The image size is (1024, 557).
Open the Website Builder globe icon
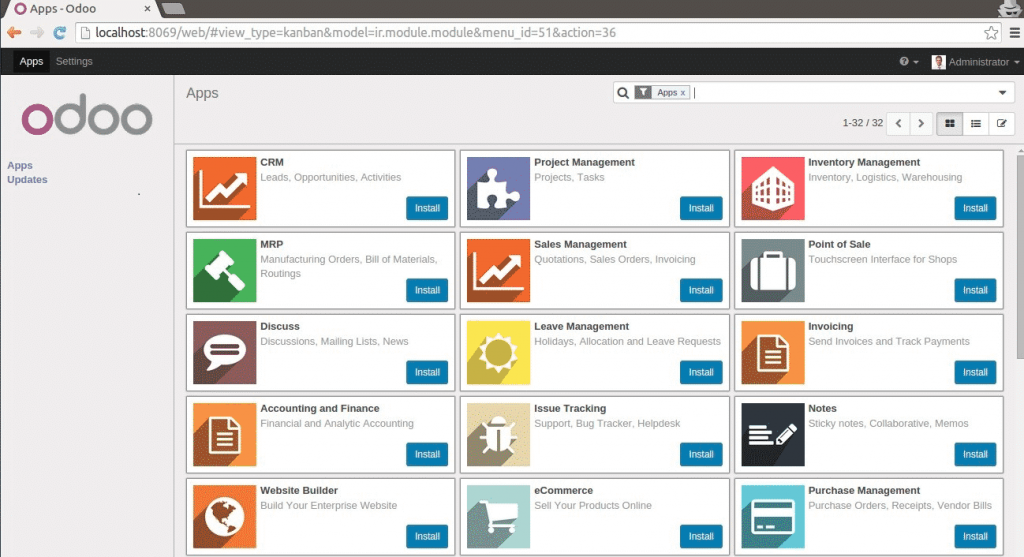pyautogui.click(x=225, y=517)
